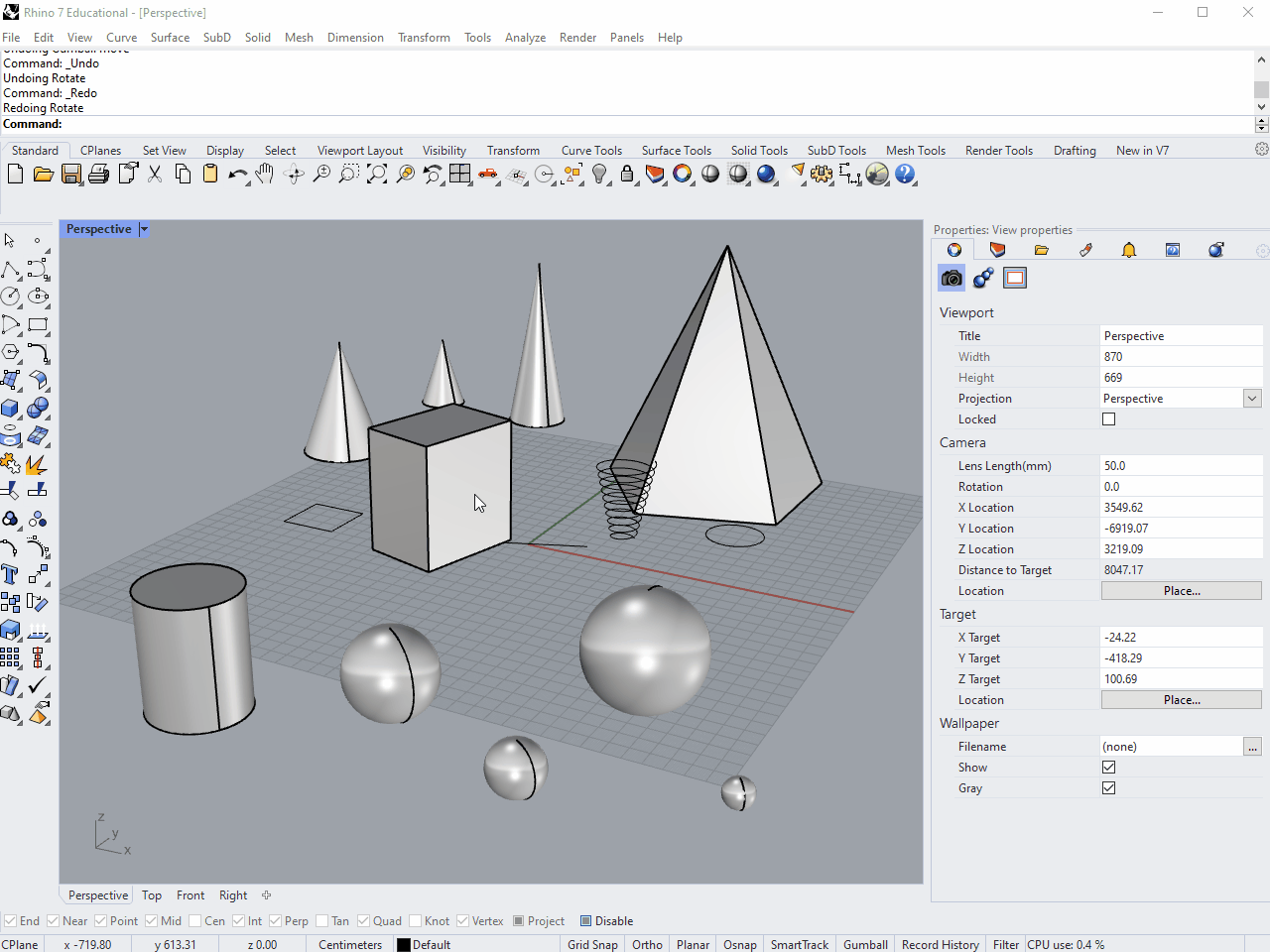Browse wallpaper filename with ellipsis button
Image resolution: width=1270 pixels, height=952 pixels.
click(x=1252, y=747)
